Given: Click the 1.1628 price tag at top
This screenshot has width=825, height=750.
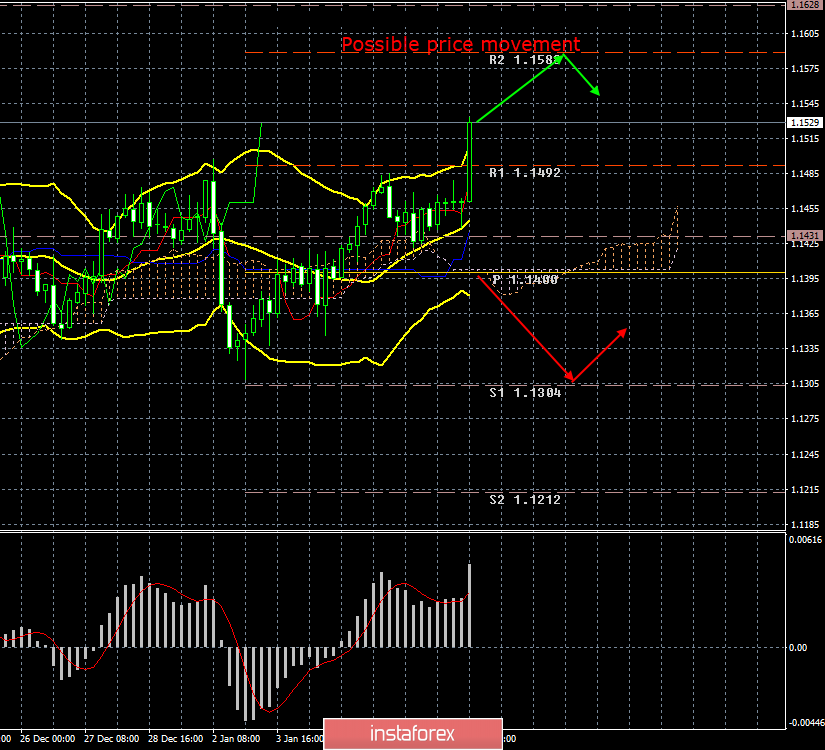Looking at the screenshot, I should (804, 5).
